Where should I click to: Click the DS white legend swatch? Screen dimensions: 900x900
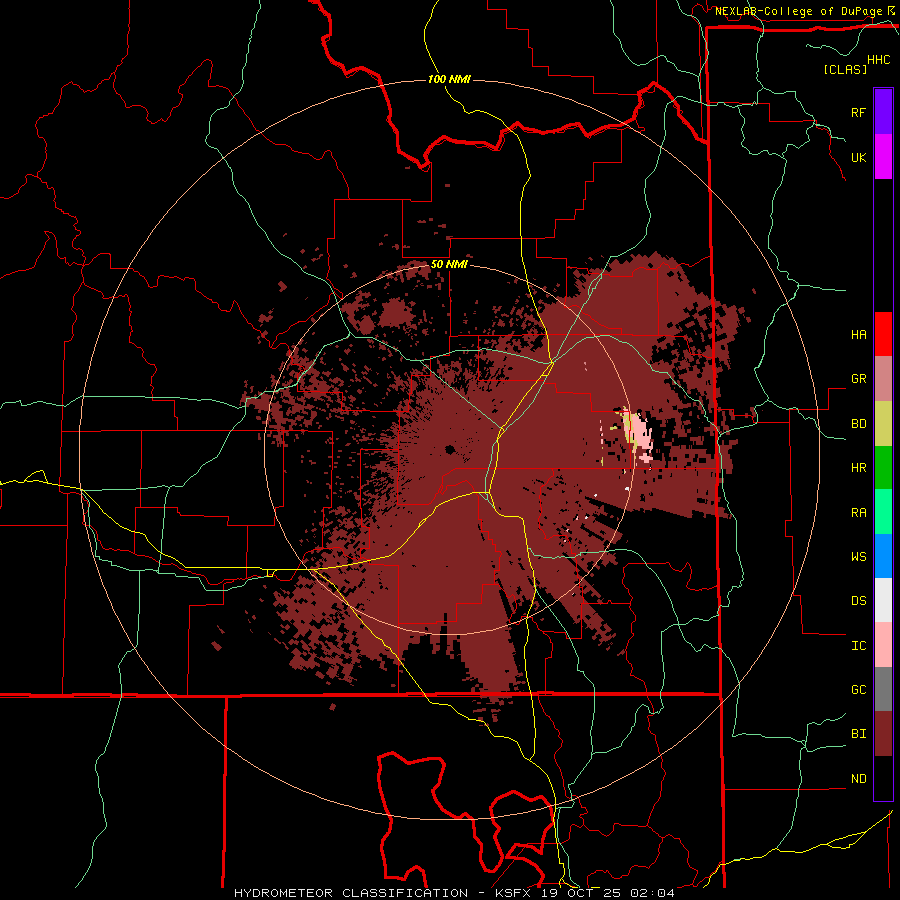tap(883, 600)
